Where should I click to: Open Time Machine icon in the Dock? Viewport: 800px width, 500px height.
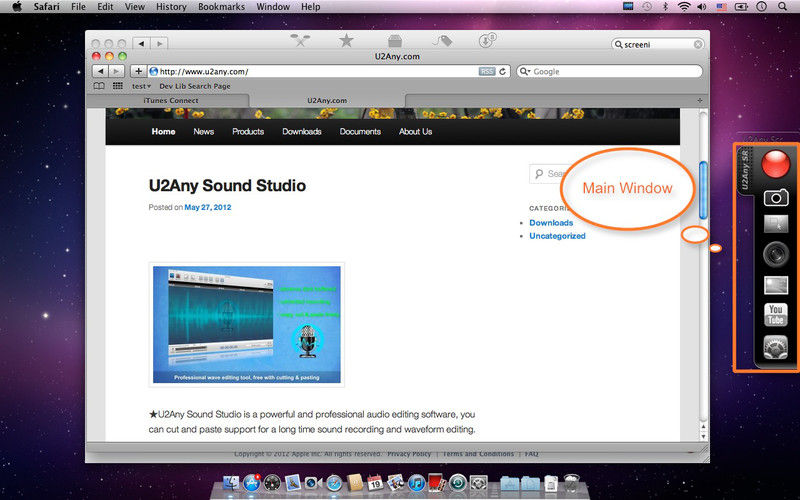(458, 482)
